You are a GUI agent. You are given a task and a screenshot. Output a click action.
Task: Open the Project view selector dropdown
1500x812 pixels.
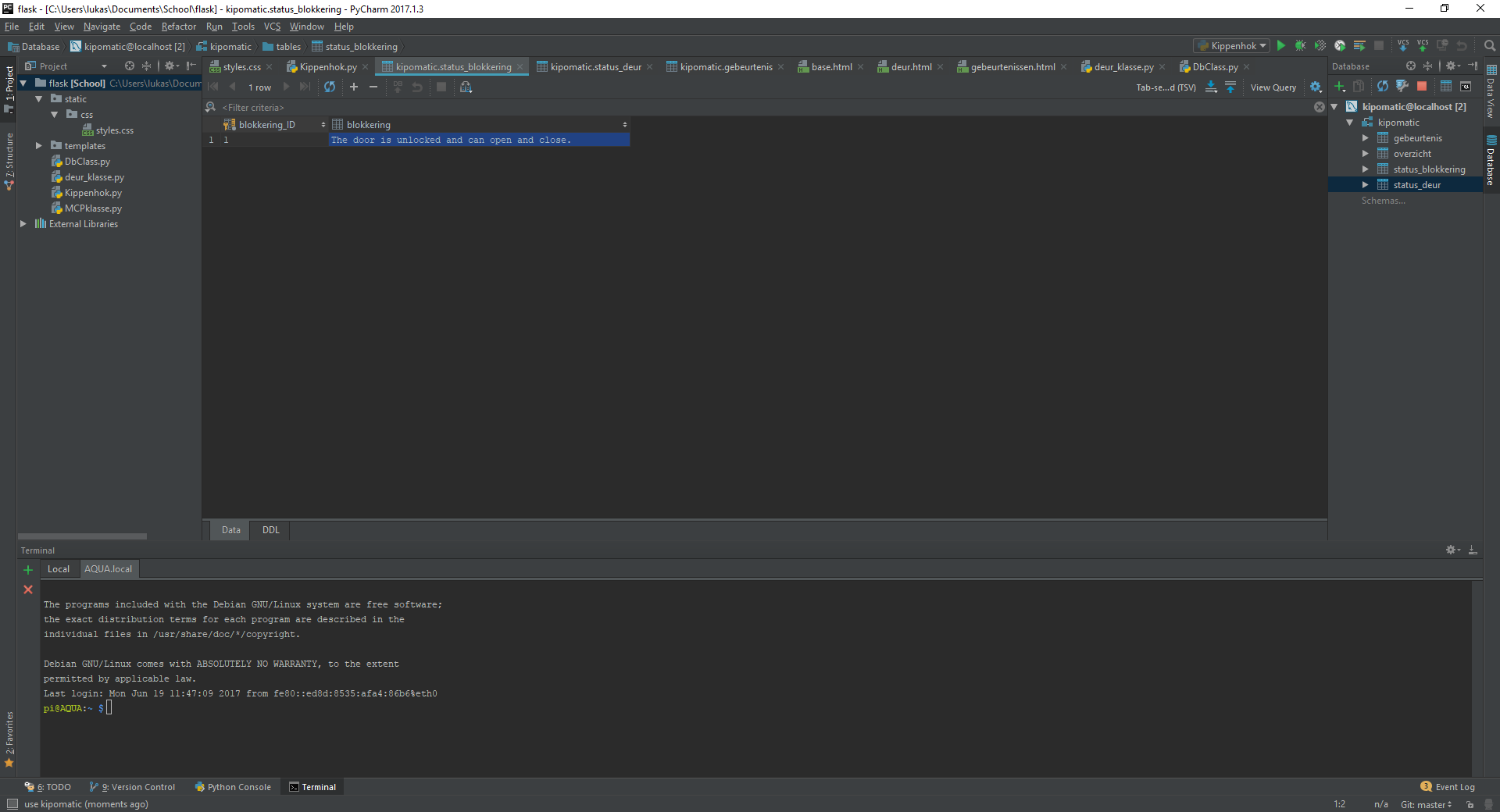[66, 66]
